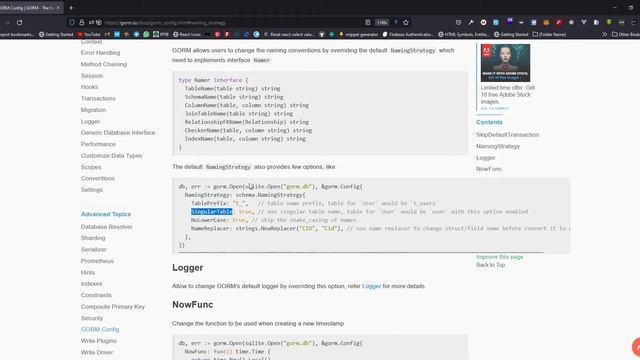This screenshot has height=360, width=640.
Task: Open the Indexes docs page
Action: (91, 284)
